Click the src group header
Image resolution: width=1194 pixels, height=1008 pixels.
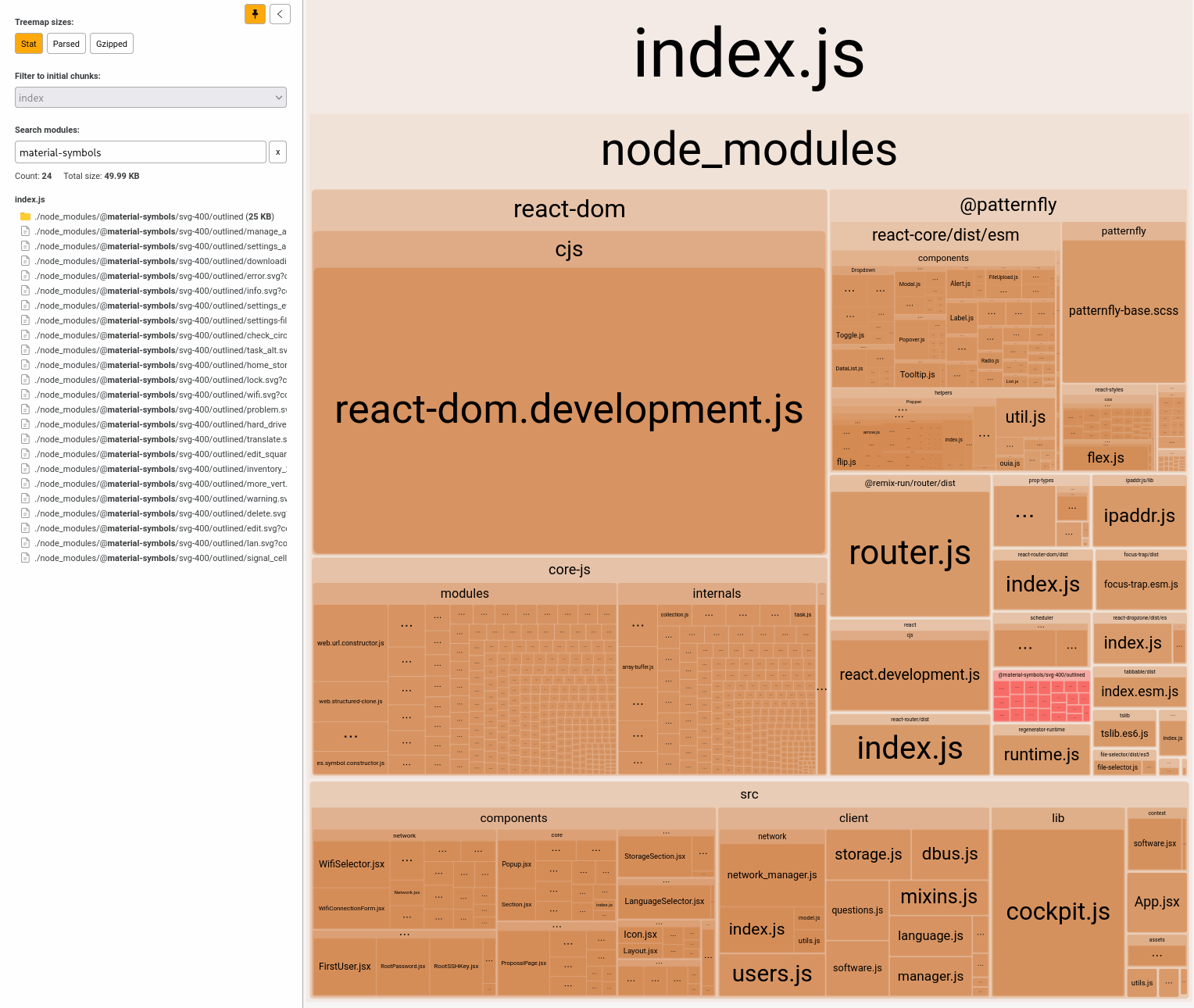(x=749, y=795)
